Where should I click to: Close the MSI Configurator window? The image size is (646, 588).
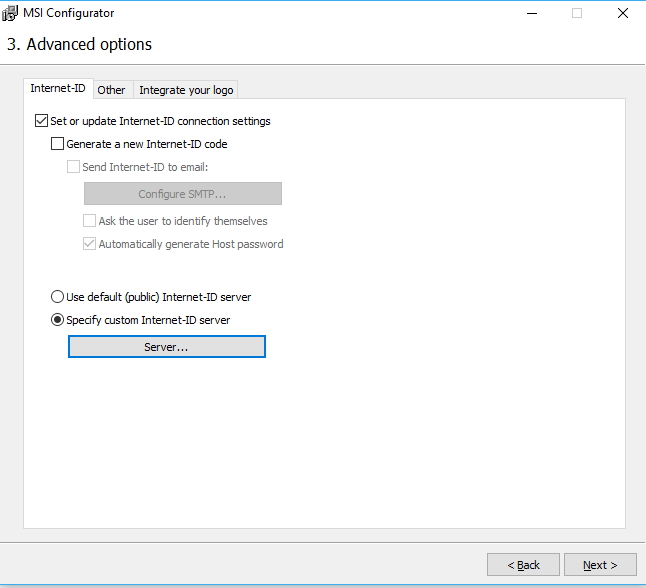point(622,14)
